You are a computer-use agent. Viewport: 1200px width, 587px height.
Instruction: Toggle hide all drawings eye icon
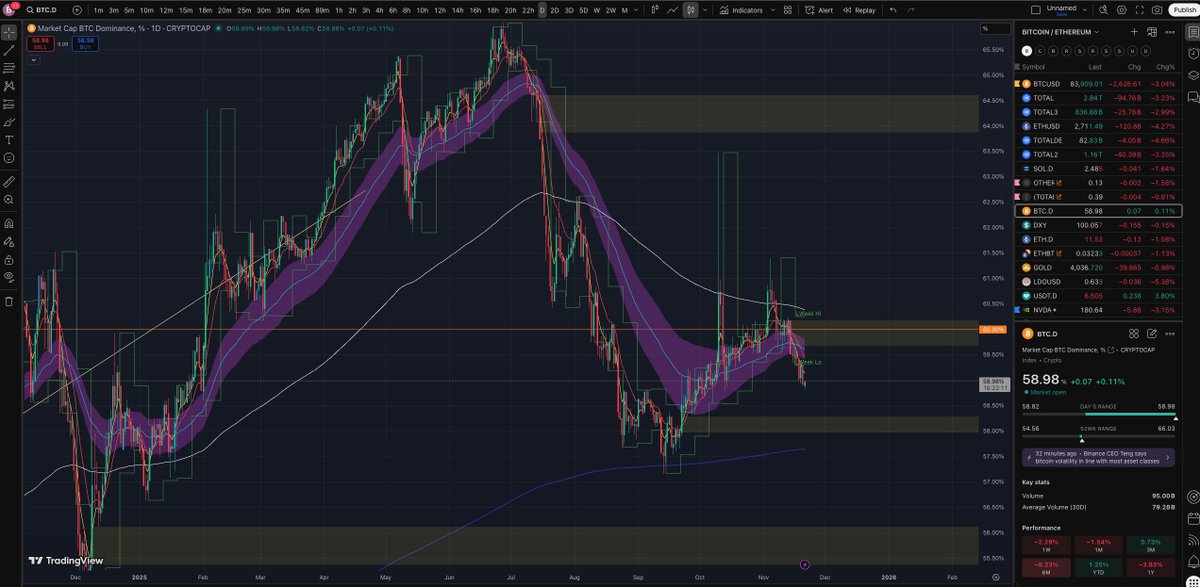coord(9,276)
